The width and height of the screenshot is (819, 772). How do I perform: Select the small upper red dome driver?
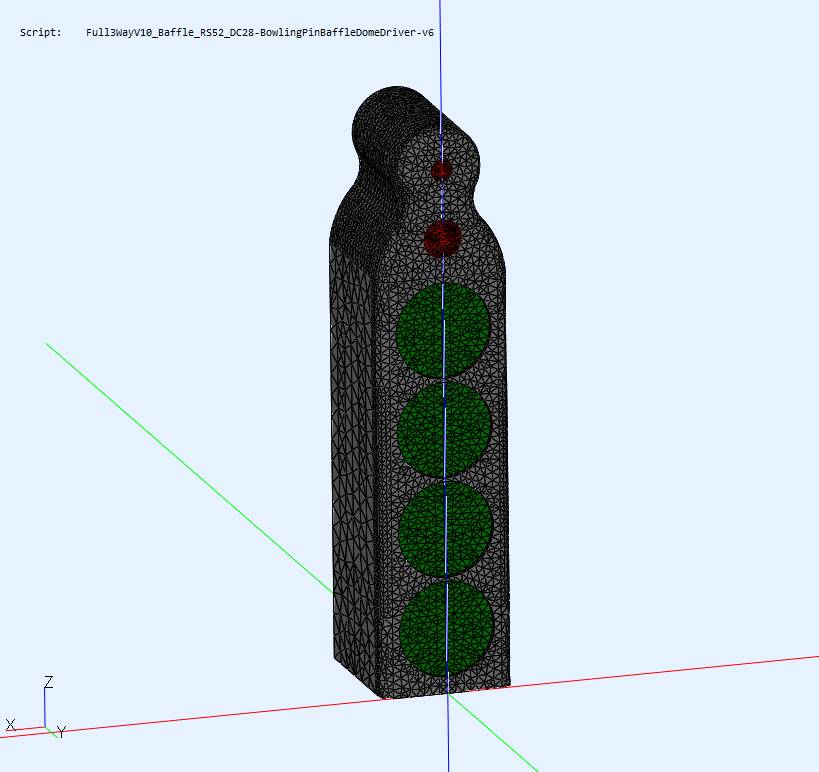(x=441, y=170)
